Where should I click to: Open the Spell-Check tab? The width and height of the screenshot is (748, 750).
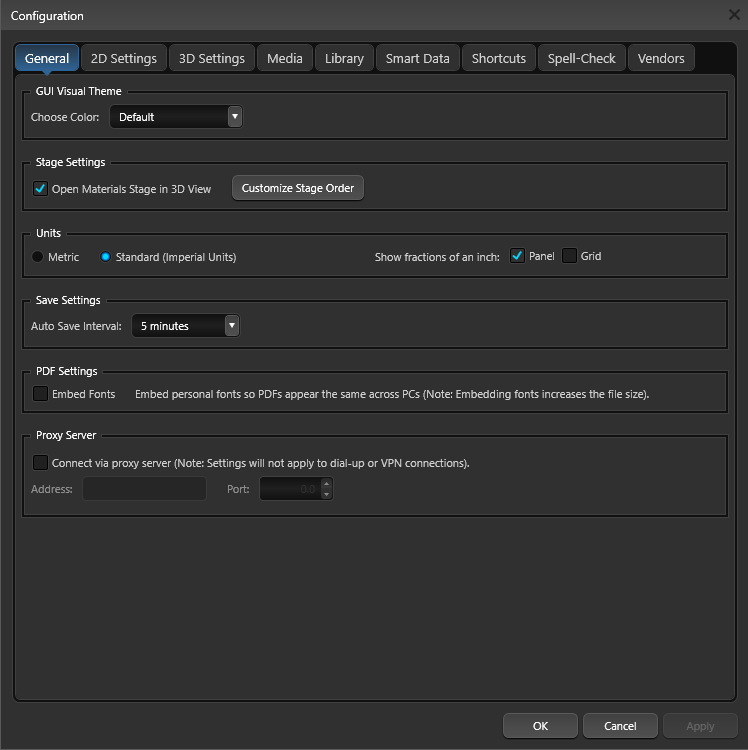tap(582, 58)
